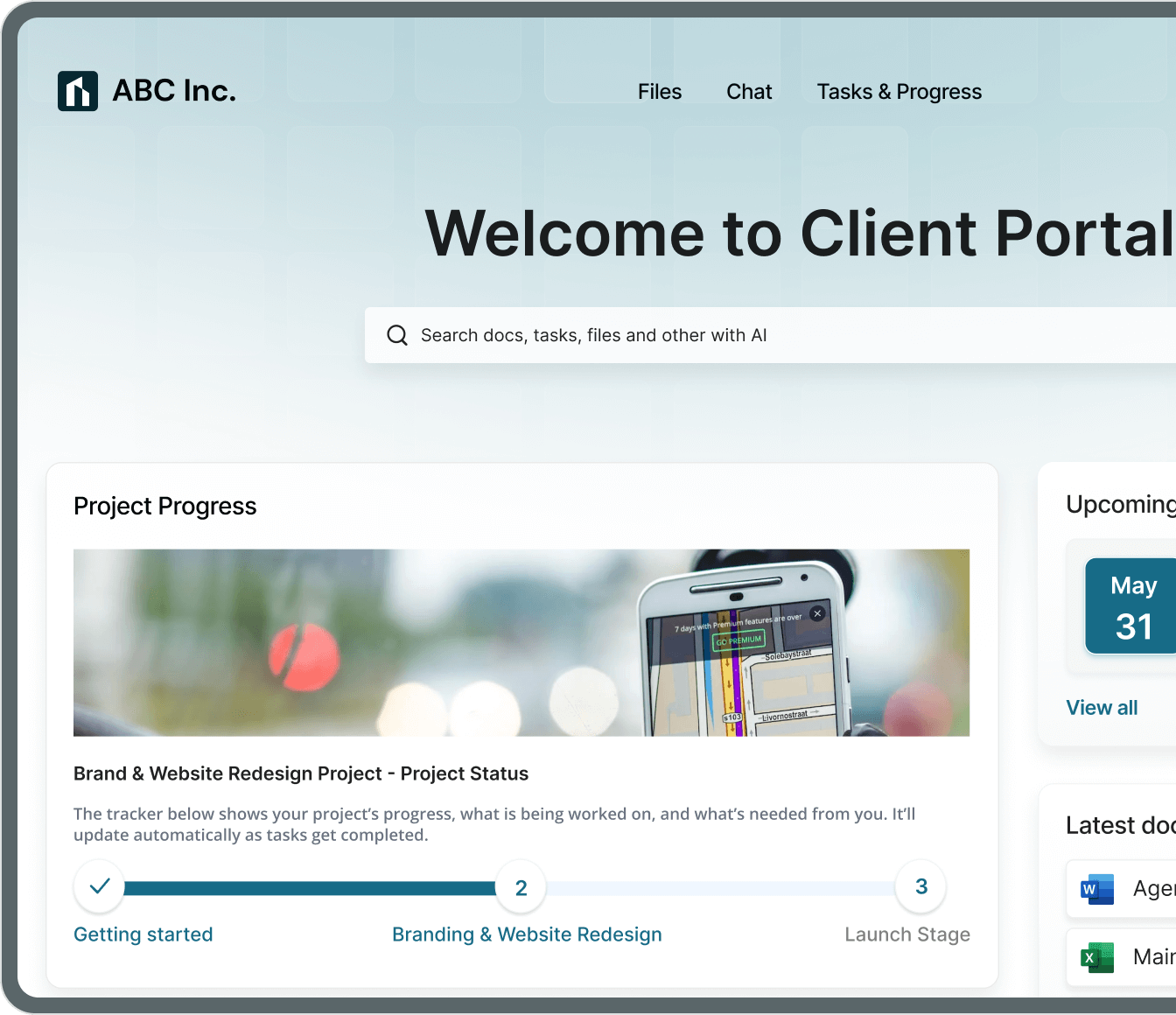The image size is (1176, 1015).
Task: Open the phone navigation banner image
Action: (521, 642)
